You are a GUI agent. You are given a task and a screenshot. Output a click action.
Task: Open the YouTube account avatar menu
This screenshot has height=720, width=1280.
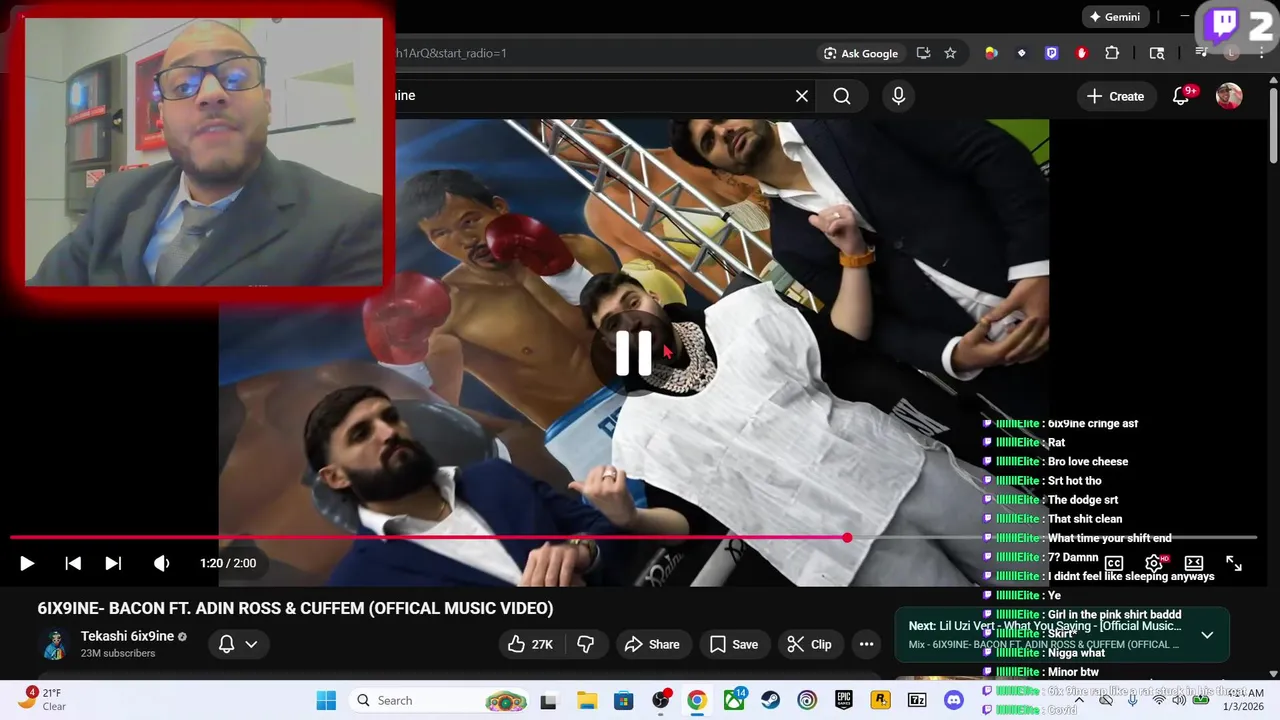(1229, 96)
